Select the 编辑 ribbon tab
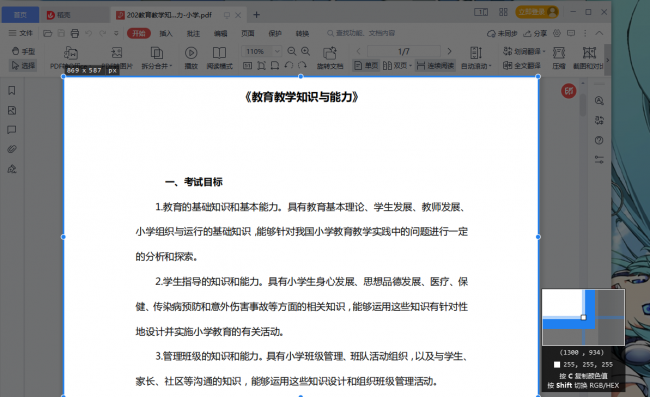The image size is (650, 397). point(221,33)
